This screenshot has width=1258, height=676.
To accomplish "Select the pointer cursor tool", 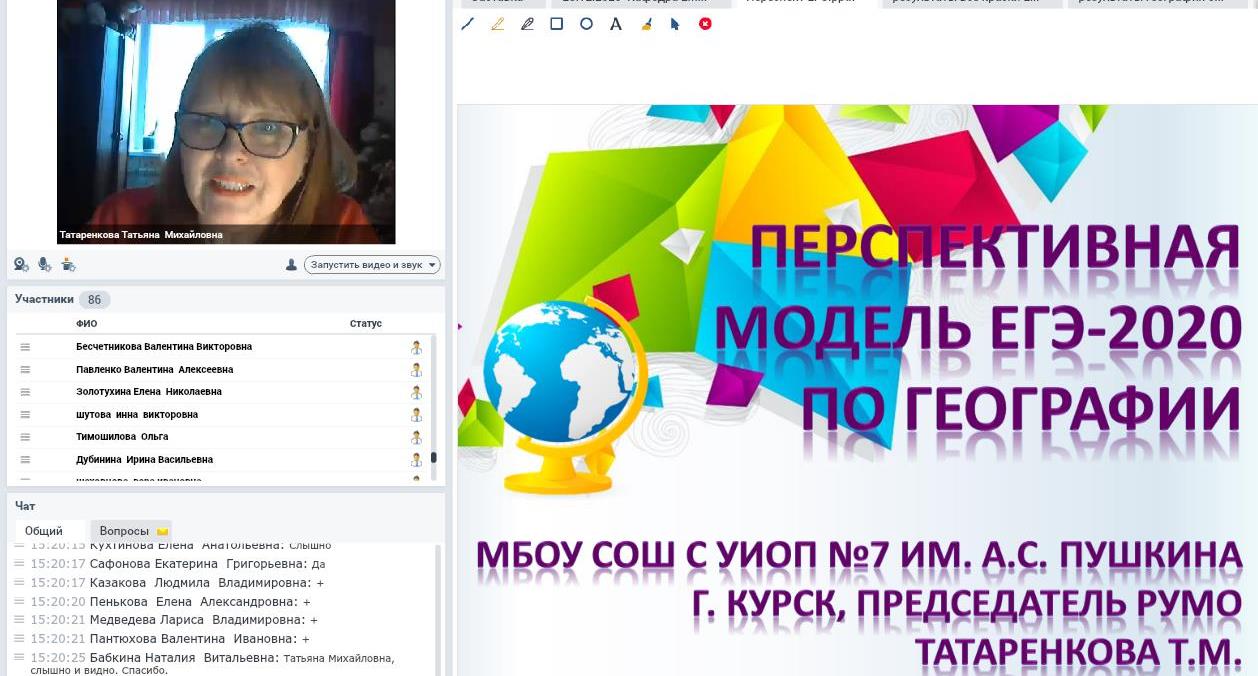I will tap(675, 24).
